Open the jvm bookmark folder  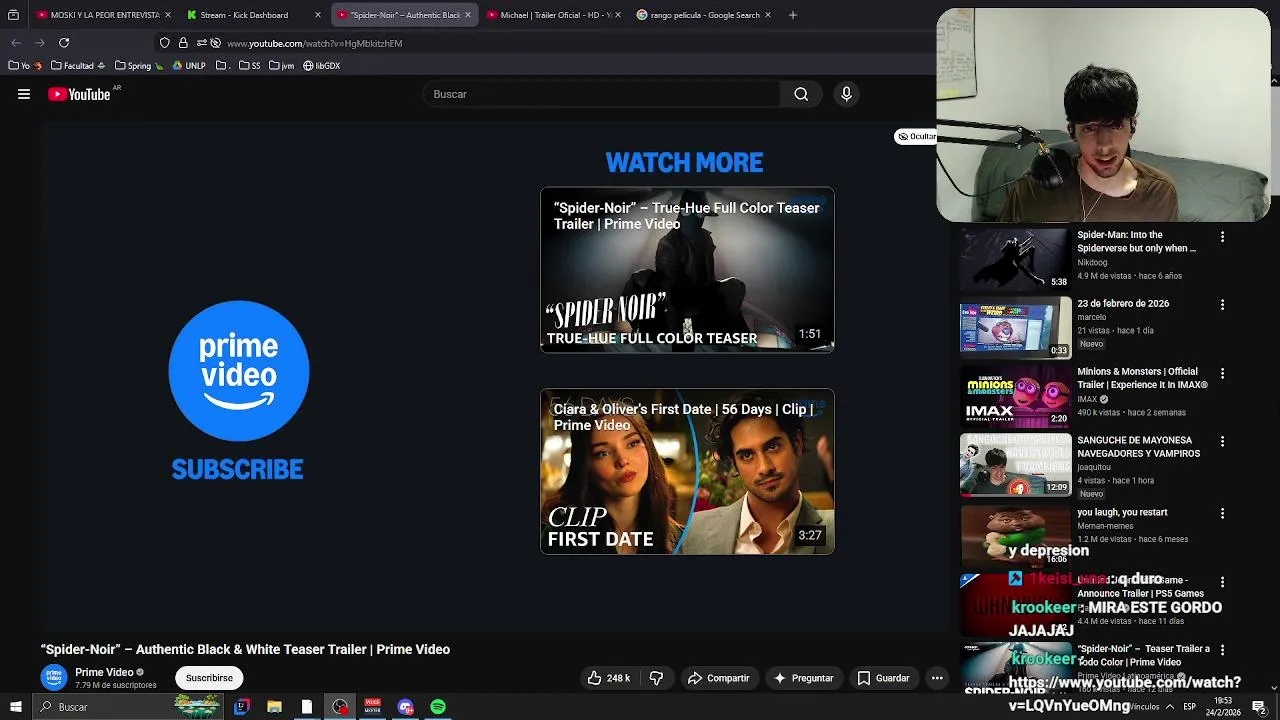point(281,66)
